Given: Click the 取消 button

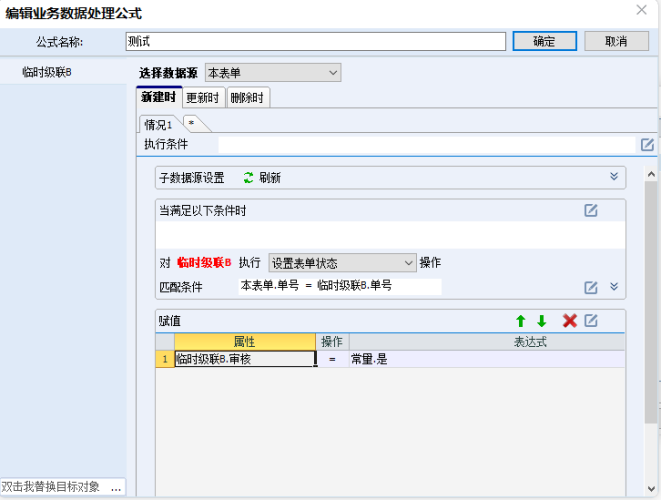Looking at the screenshot, I should [616, 41].
